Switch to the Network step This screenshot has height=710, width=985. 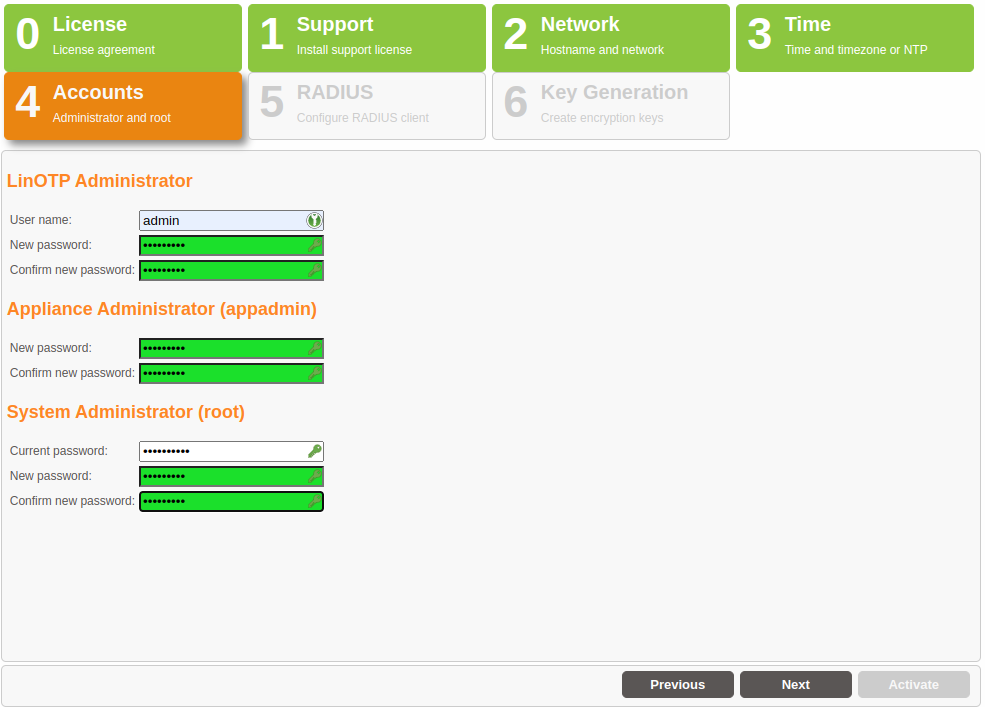[611, 38]
